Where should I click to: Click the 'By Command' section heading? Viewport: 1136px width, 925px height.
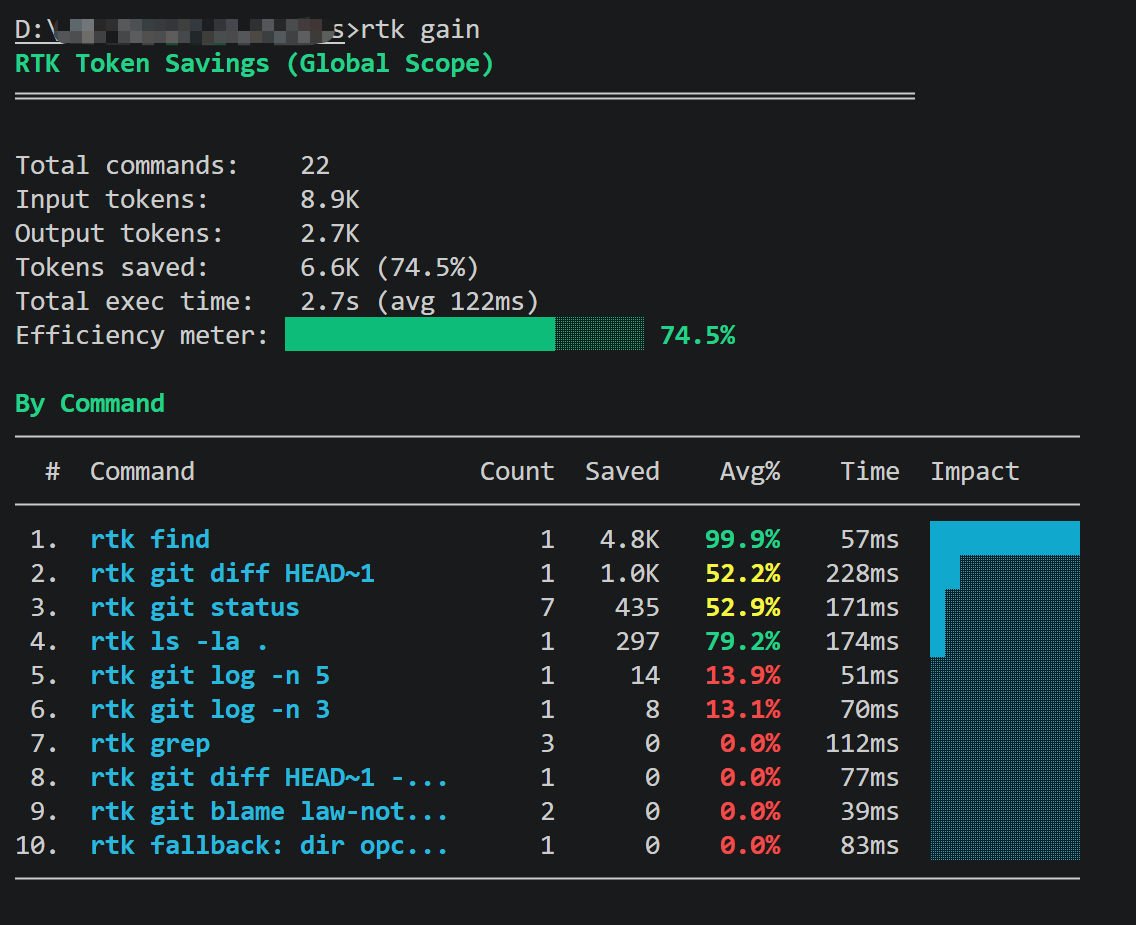point(90,403)
